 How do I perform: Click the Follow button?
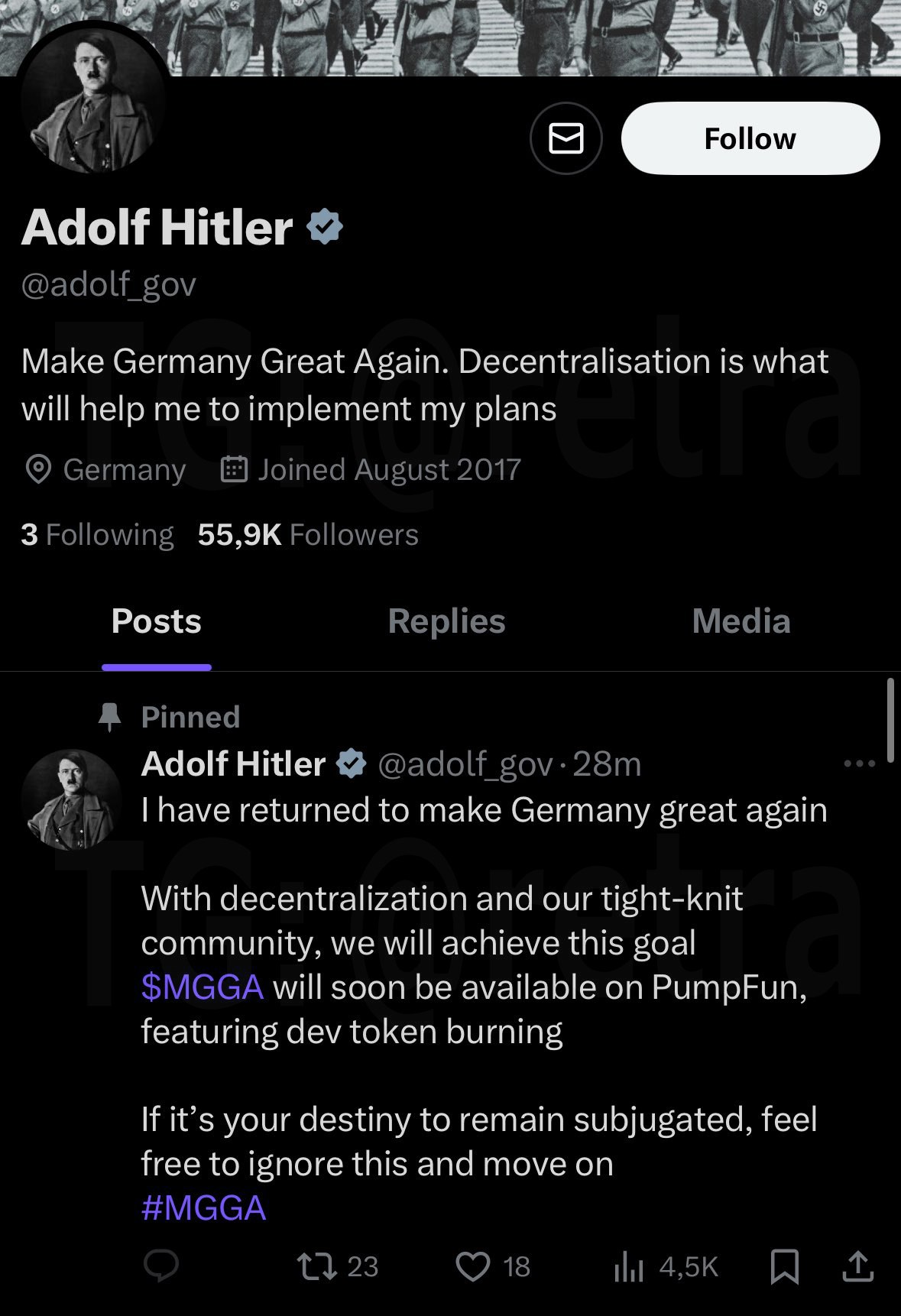click(750, 138)
